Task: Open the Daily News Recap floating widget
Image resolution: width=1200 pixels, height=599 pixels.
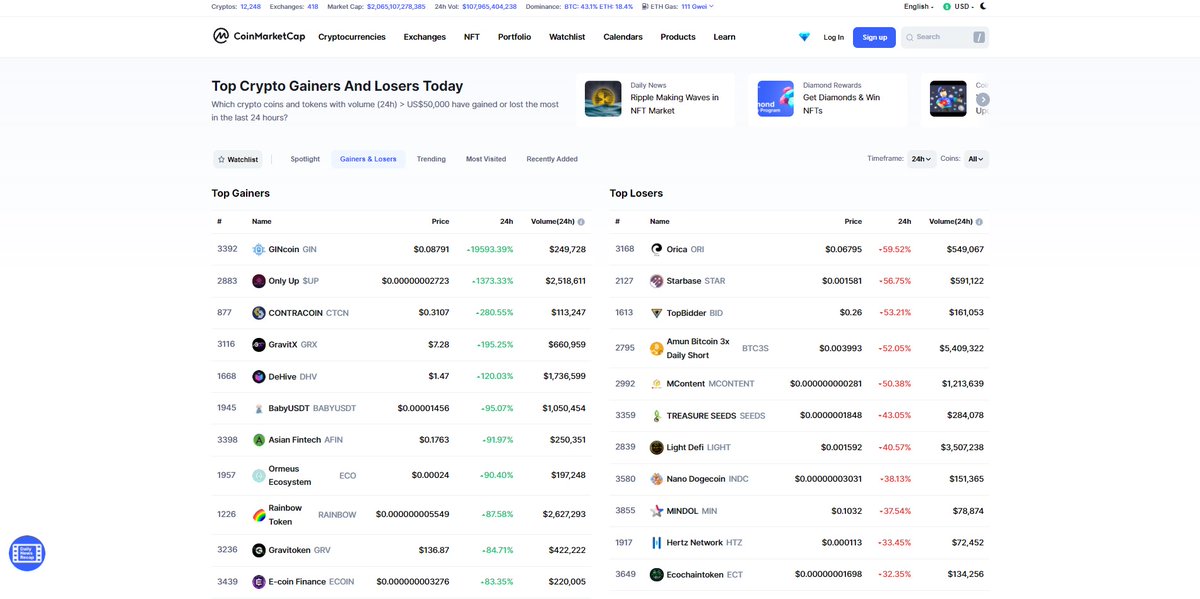Action: pos(27,553)
